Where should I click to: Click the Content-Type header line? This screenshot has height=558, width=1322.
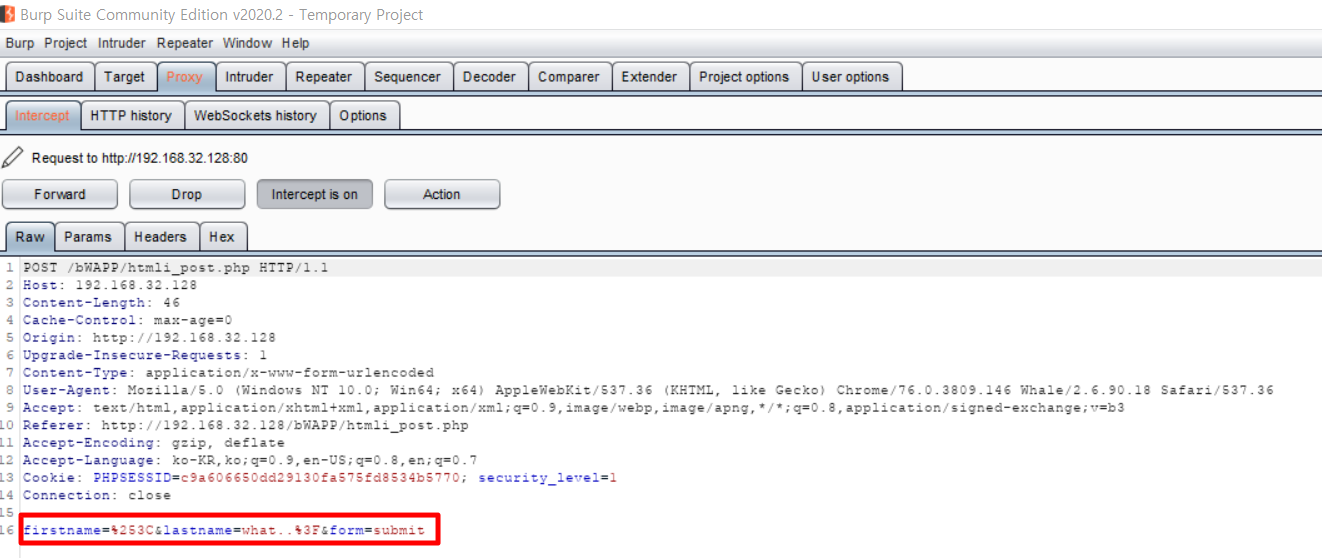click(228, 372)
